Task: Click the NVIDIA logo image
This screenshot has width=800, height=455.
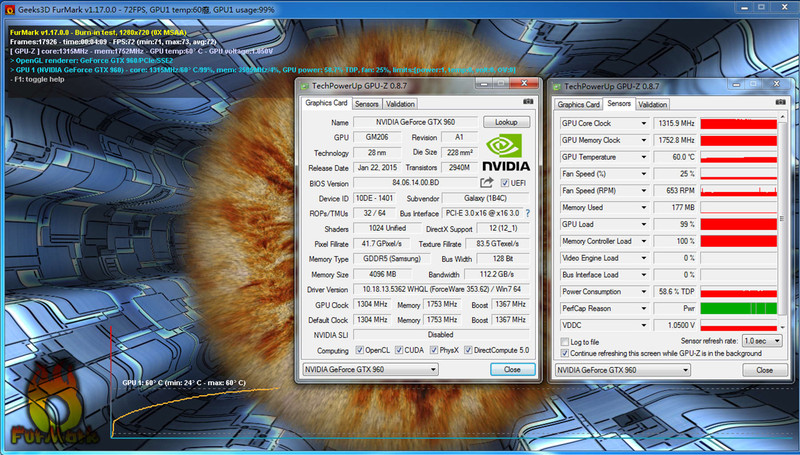Action: click(x=507, y=152)
